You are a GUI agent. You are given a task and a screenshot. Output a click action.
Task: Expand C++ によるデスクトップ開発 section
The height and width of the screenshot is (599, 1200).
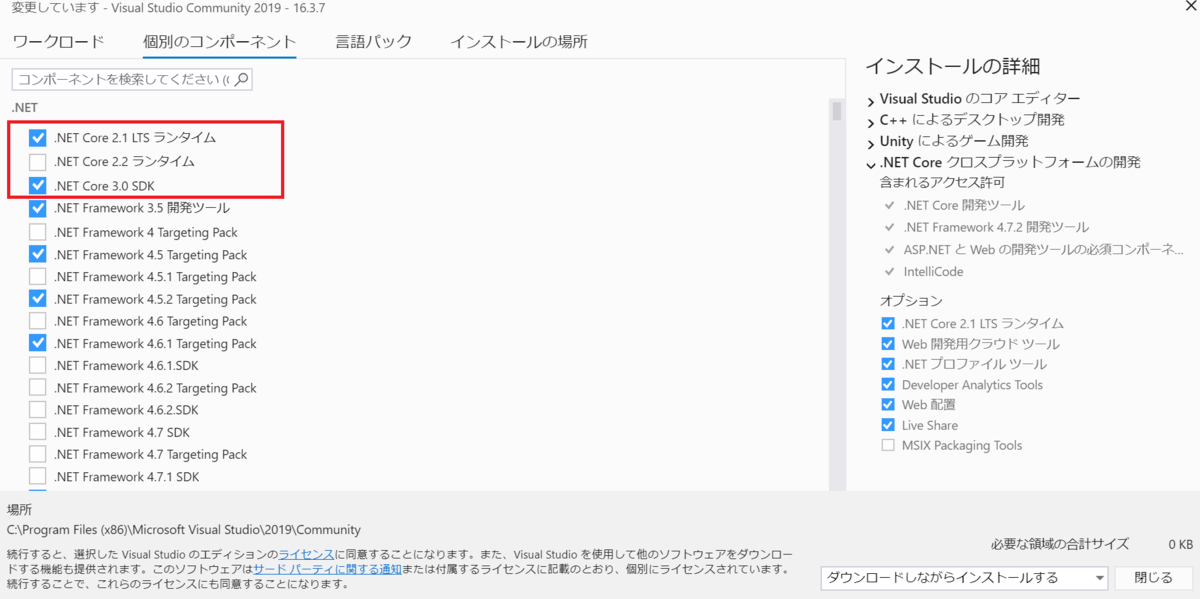point(871,121)
